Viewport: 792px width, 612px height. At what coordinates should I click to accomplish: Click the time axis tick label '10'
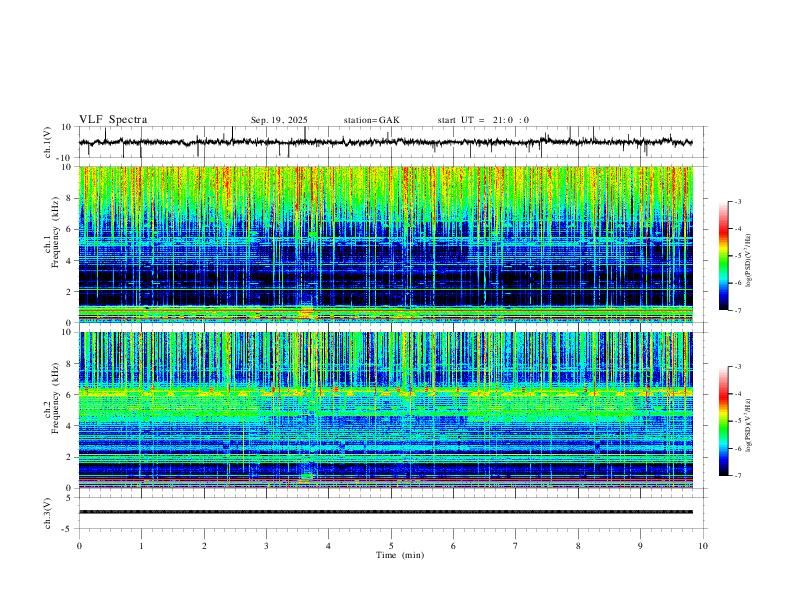coord(703,546)
